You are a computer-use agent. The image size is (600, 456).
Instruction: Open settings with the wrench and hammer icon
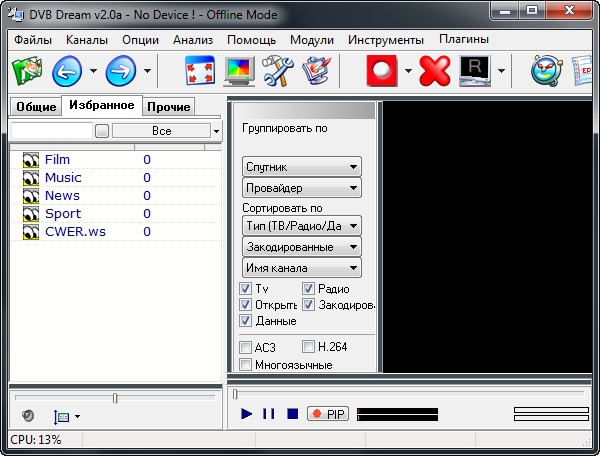274,71
